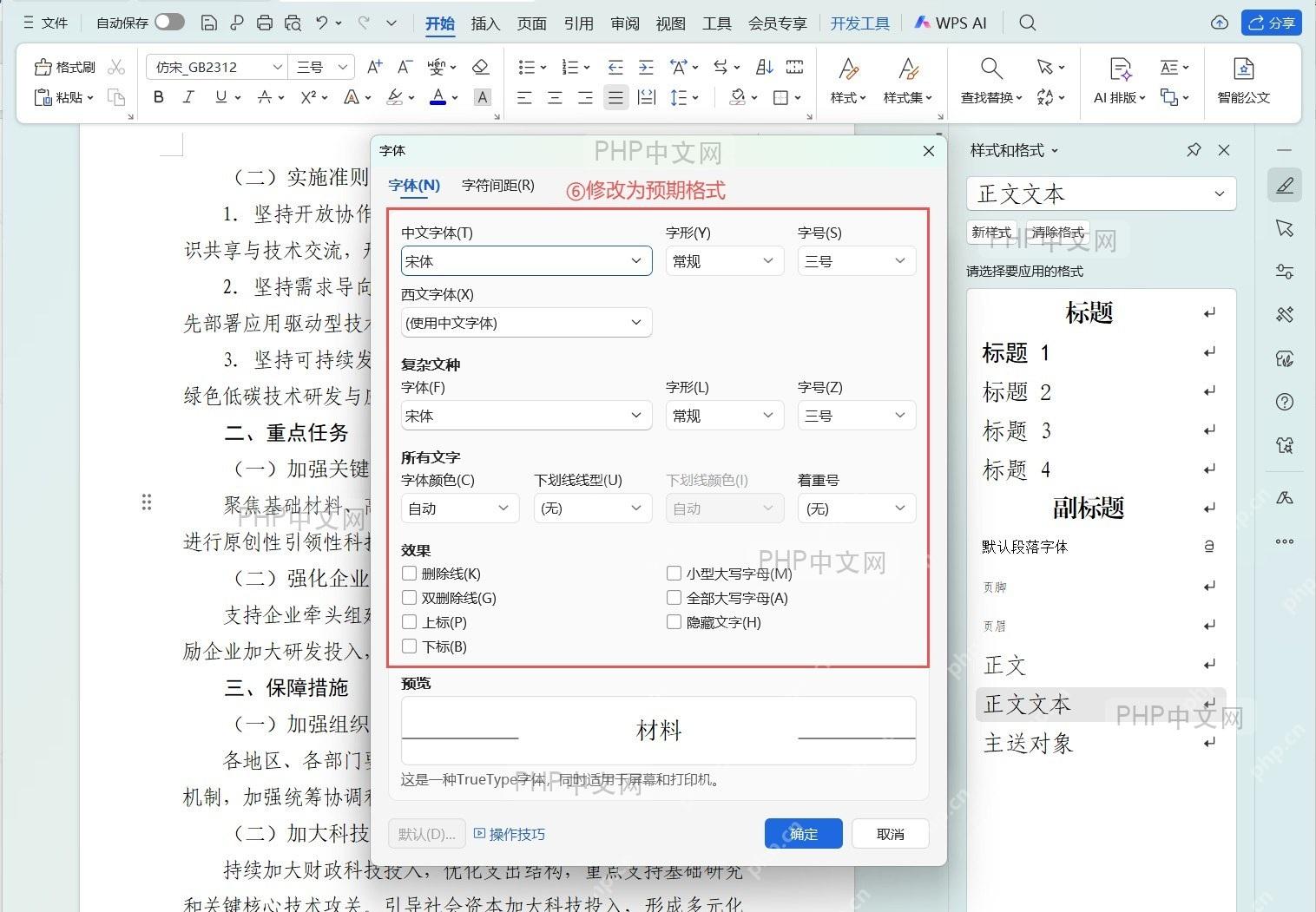Open the 插入 ribbon tab
The image size is (1316, 912).
485,23
